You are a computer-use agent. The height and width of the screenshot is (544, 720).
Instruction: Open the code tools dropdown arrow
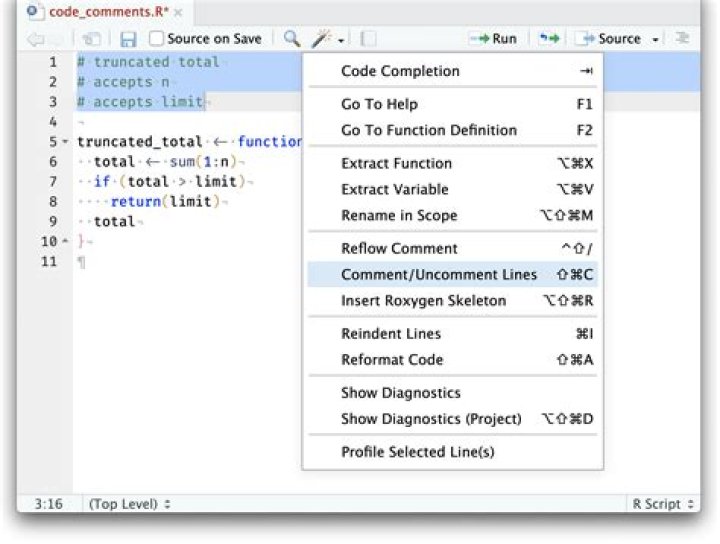(x=341, y=41)
